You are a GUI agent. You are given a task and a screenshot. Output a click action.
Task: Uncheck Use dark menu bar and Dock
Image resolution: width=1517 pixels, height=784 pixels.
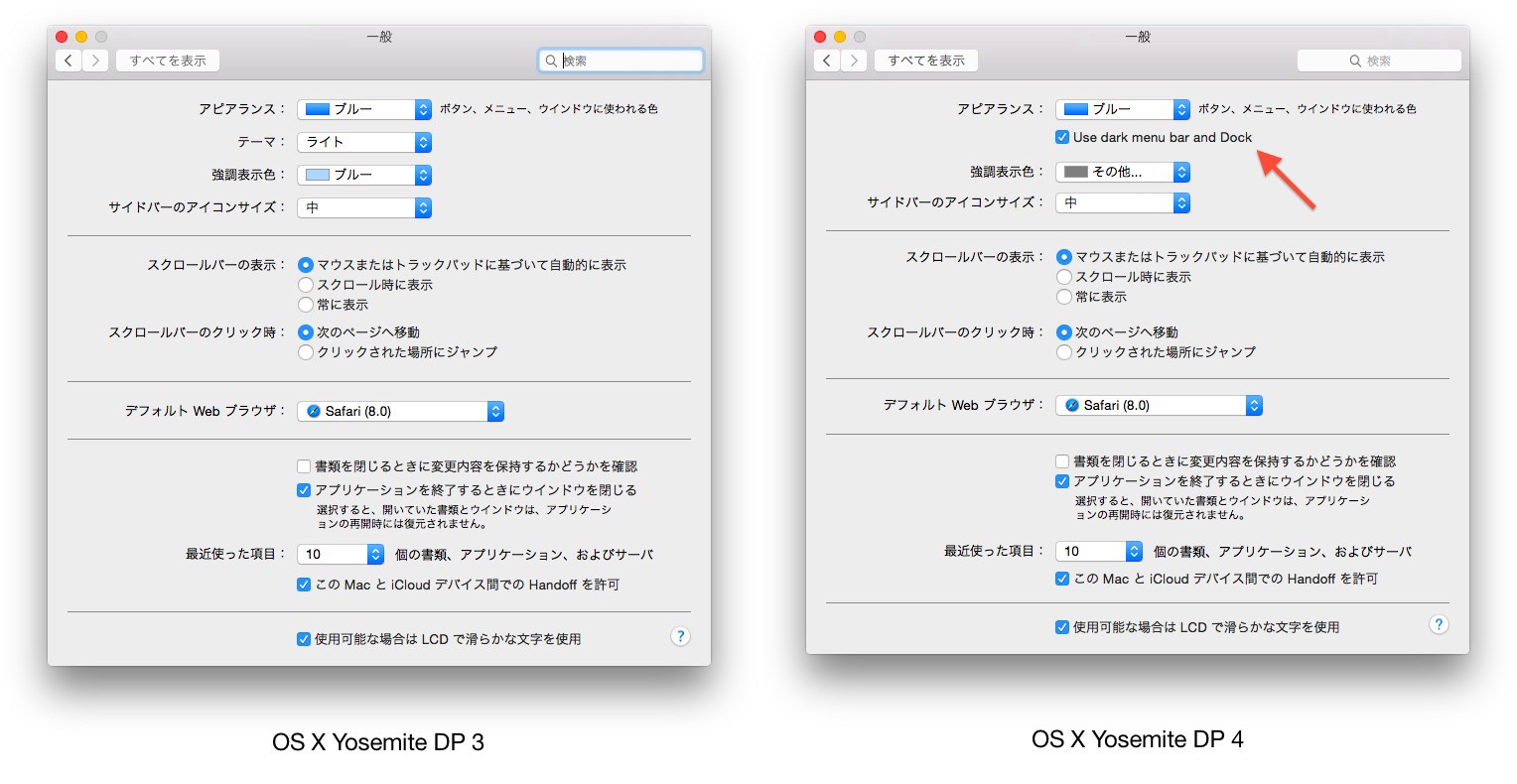pos(1062,137)
